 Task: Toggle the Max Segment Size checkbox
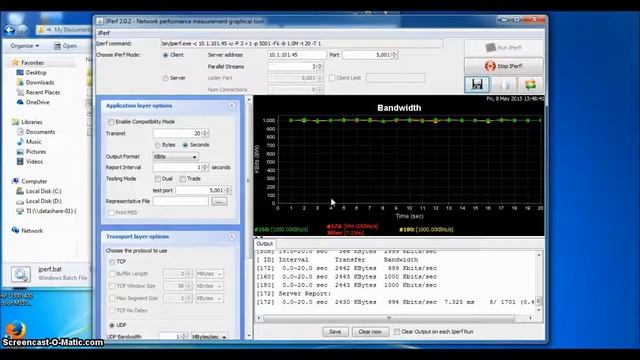point(112,298)
